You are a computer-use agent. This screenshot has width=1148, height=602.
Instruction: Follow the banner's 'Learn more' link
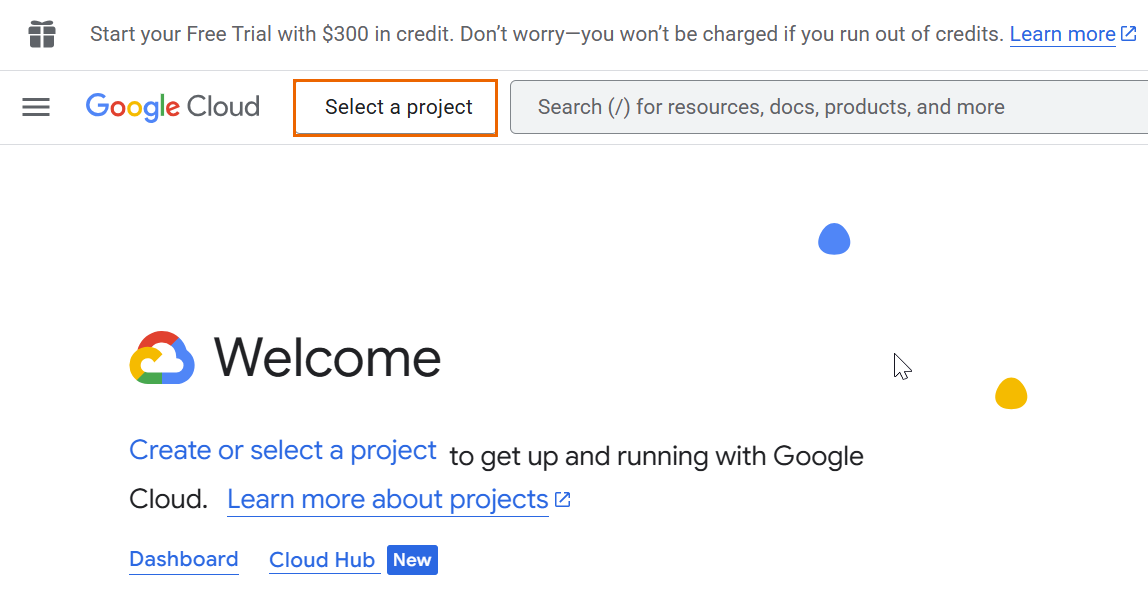1062,34
